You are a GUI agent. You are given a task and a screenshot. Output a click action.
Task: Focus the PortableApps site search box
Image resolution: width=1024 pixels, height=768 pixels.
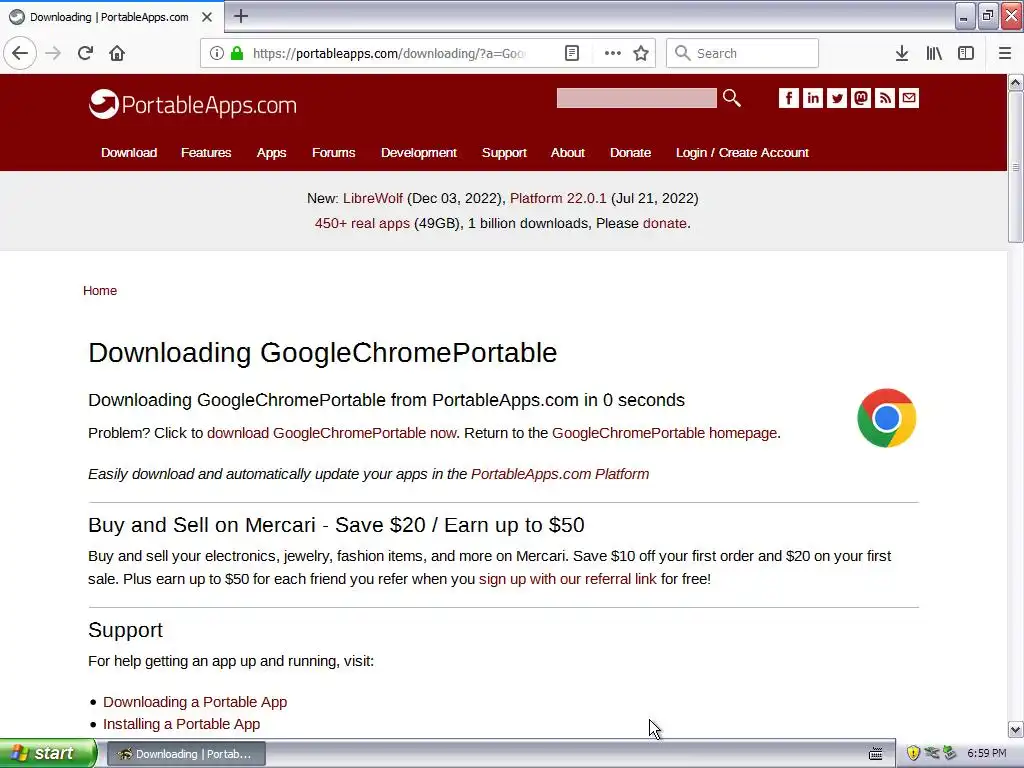tap(636, 98)
